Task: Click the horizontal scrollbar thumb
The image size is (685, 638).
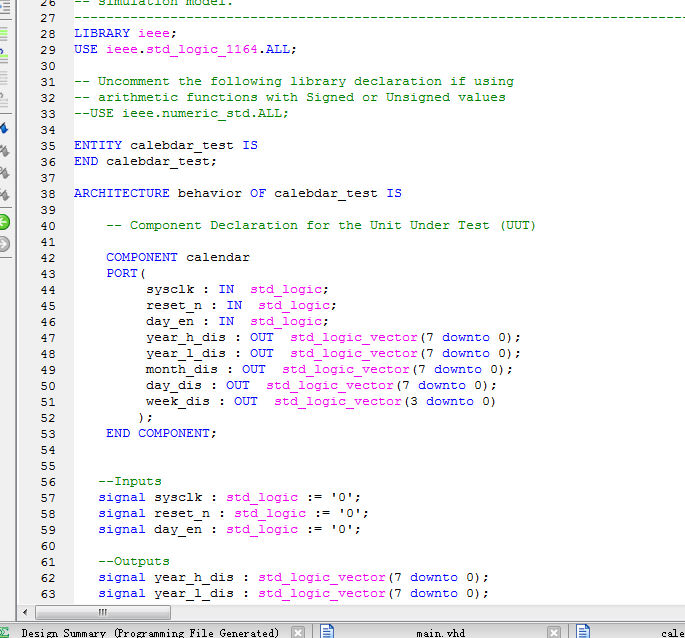Action: click(101, 611)
